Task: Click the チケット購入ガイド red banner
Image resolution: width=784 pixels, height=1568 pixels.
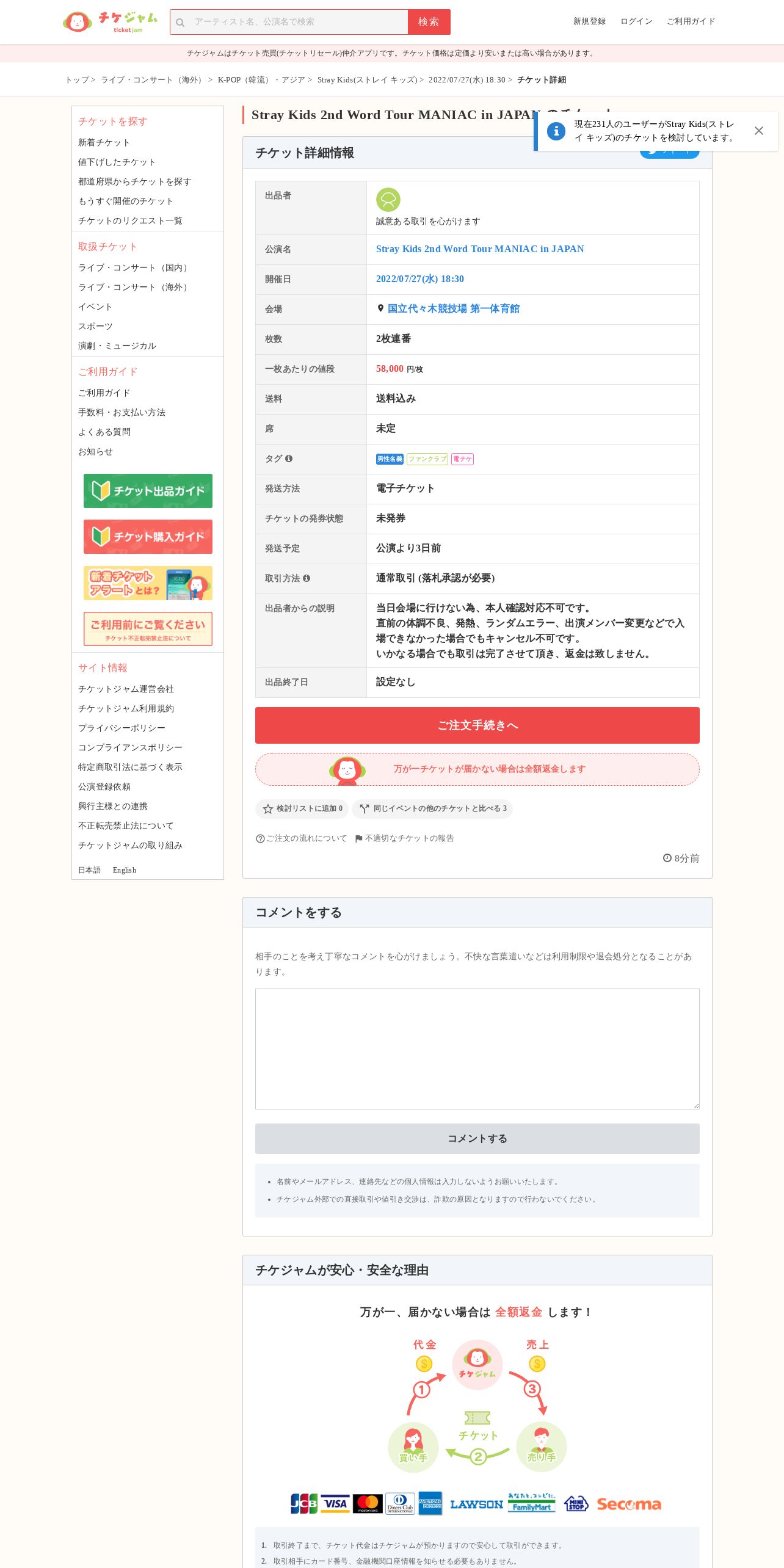Action: point(148,537)
